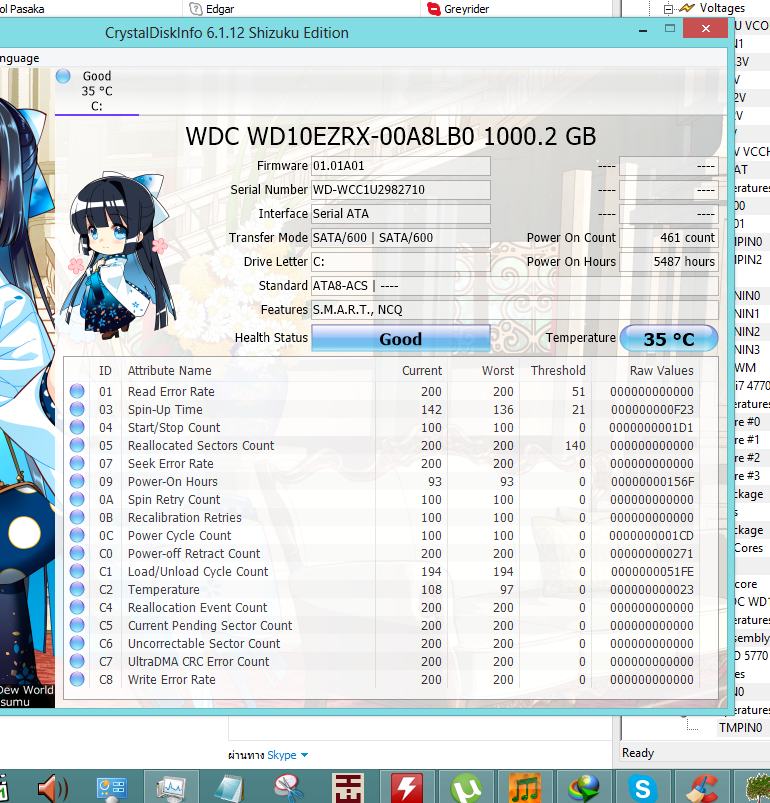This screenshot has width=770, height=803.
Task: Click the 35 °C temperature button
Action: (x=669, y=339)
